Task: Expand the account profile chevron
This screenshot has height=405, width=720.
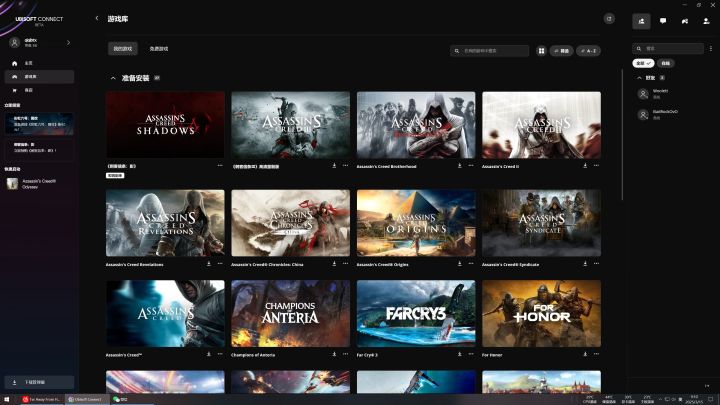Action: click(x=68, y=43)
